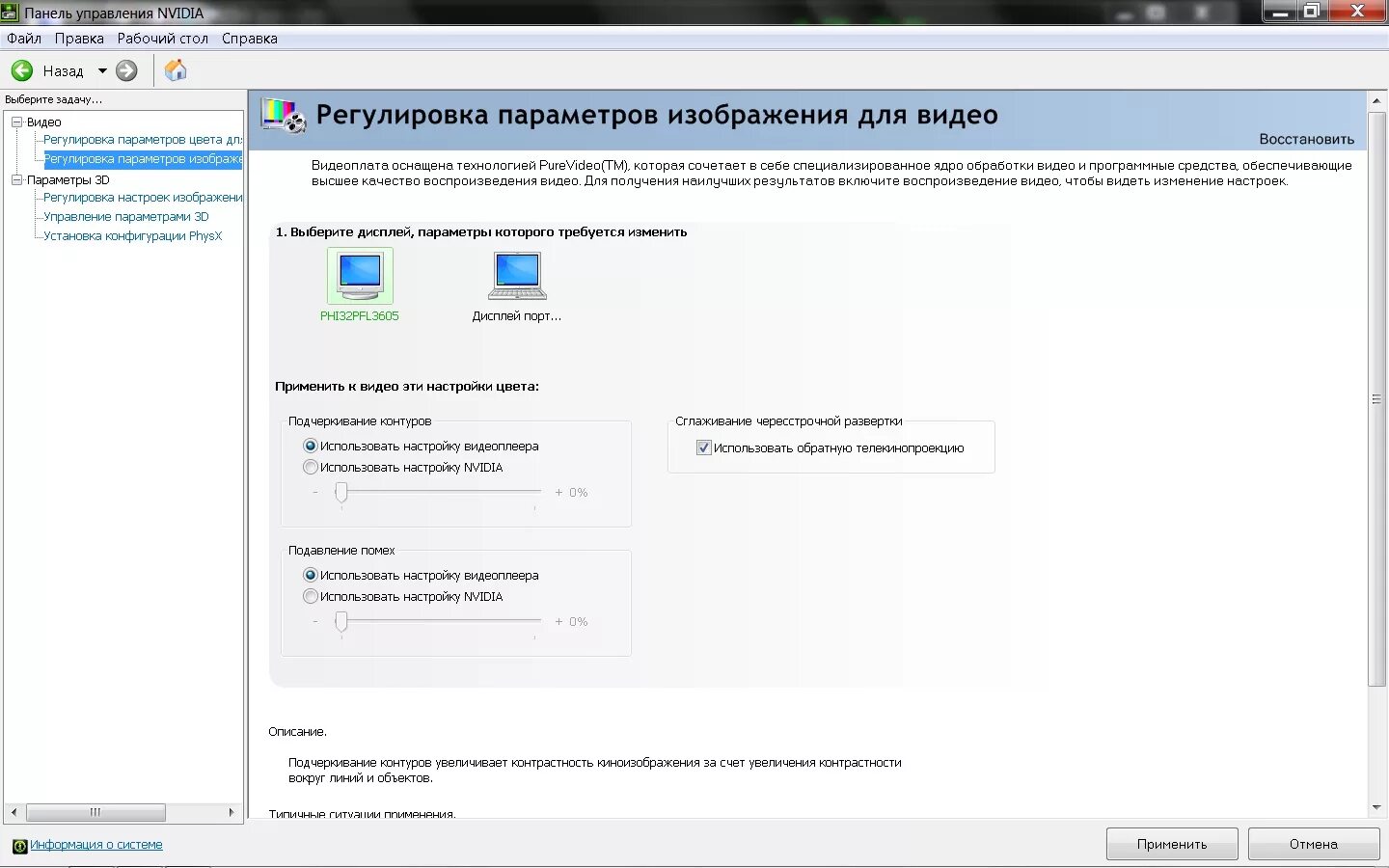1389x868 pixels.
Task: Click the NVIDIA title bar app icon
Action: [x=10, y=13]
